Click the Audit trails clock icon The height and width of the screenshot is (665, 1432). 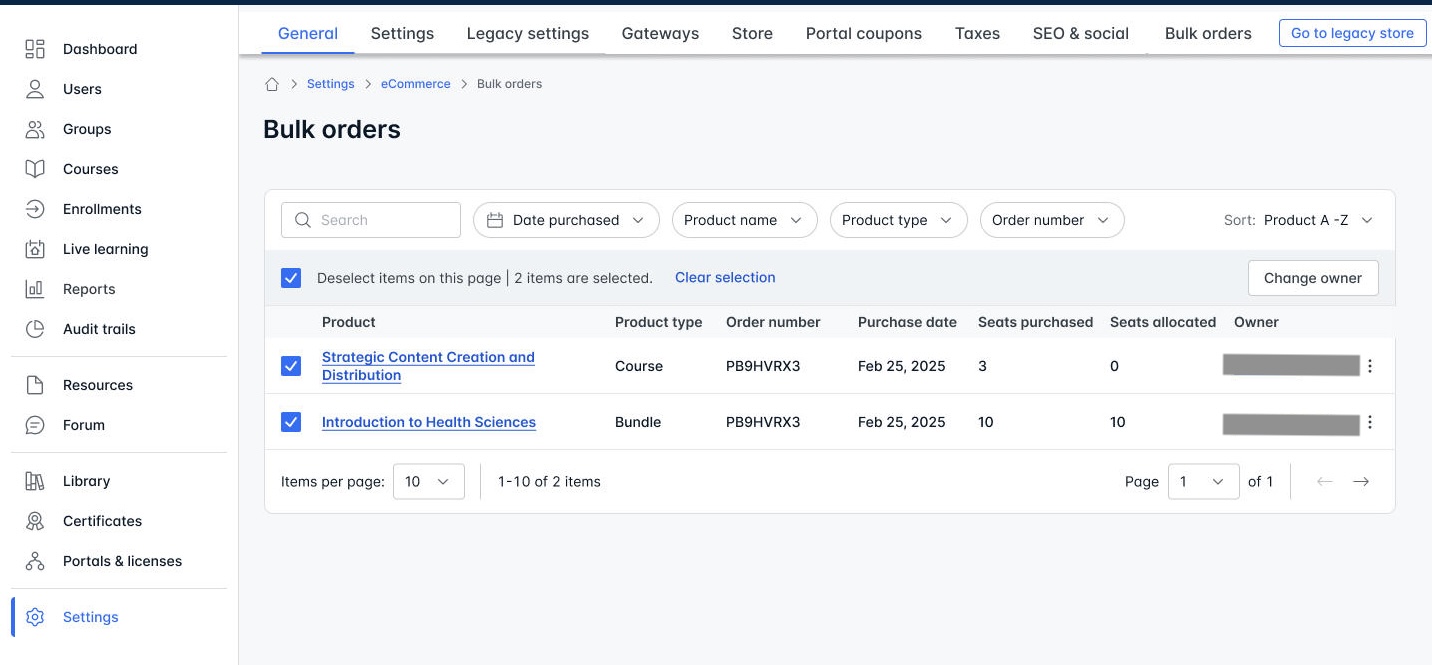pos(35,329)
